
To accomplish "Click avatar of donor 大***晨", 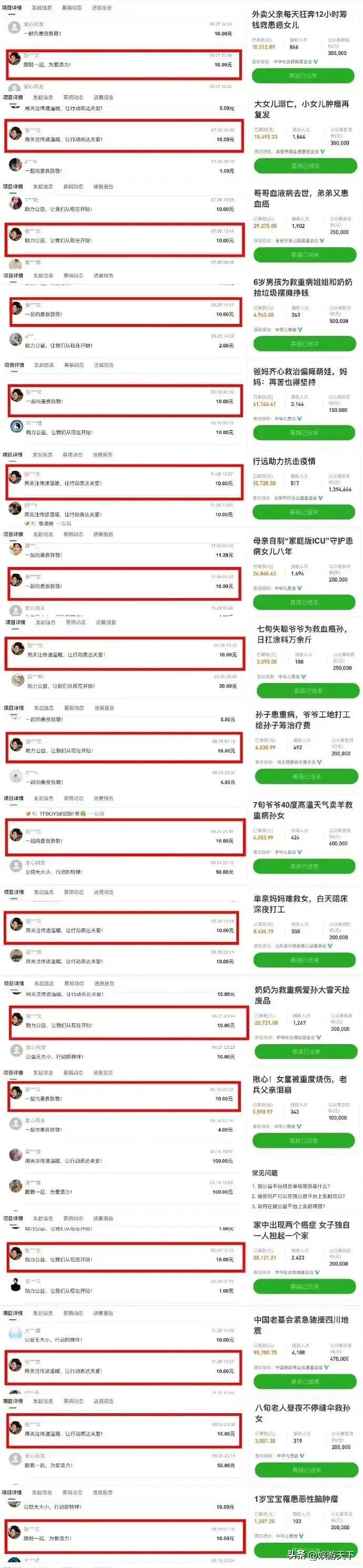I will point(16,1334).
